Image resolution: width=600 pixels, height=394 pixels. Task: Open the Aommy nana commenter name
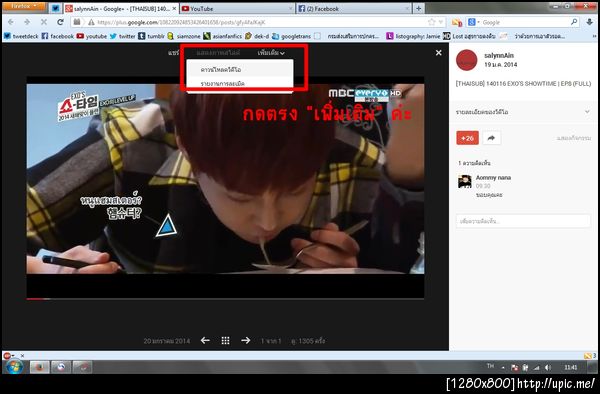tap(493, 177)
